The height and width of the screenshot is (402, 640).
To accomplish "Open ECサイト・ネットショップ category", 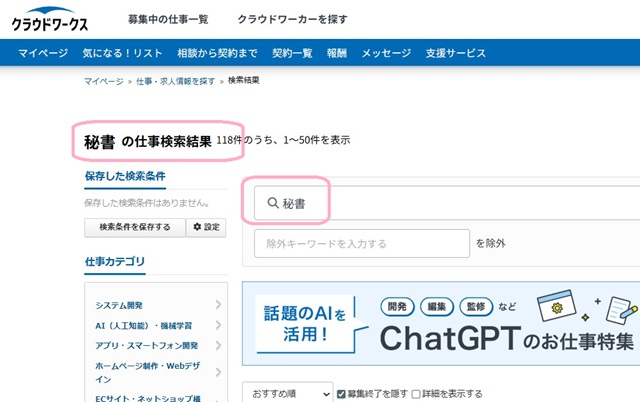I will pos(148,398).
